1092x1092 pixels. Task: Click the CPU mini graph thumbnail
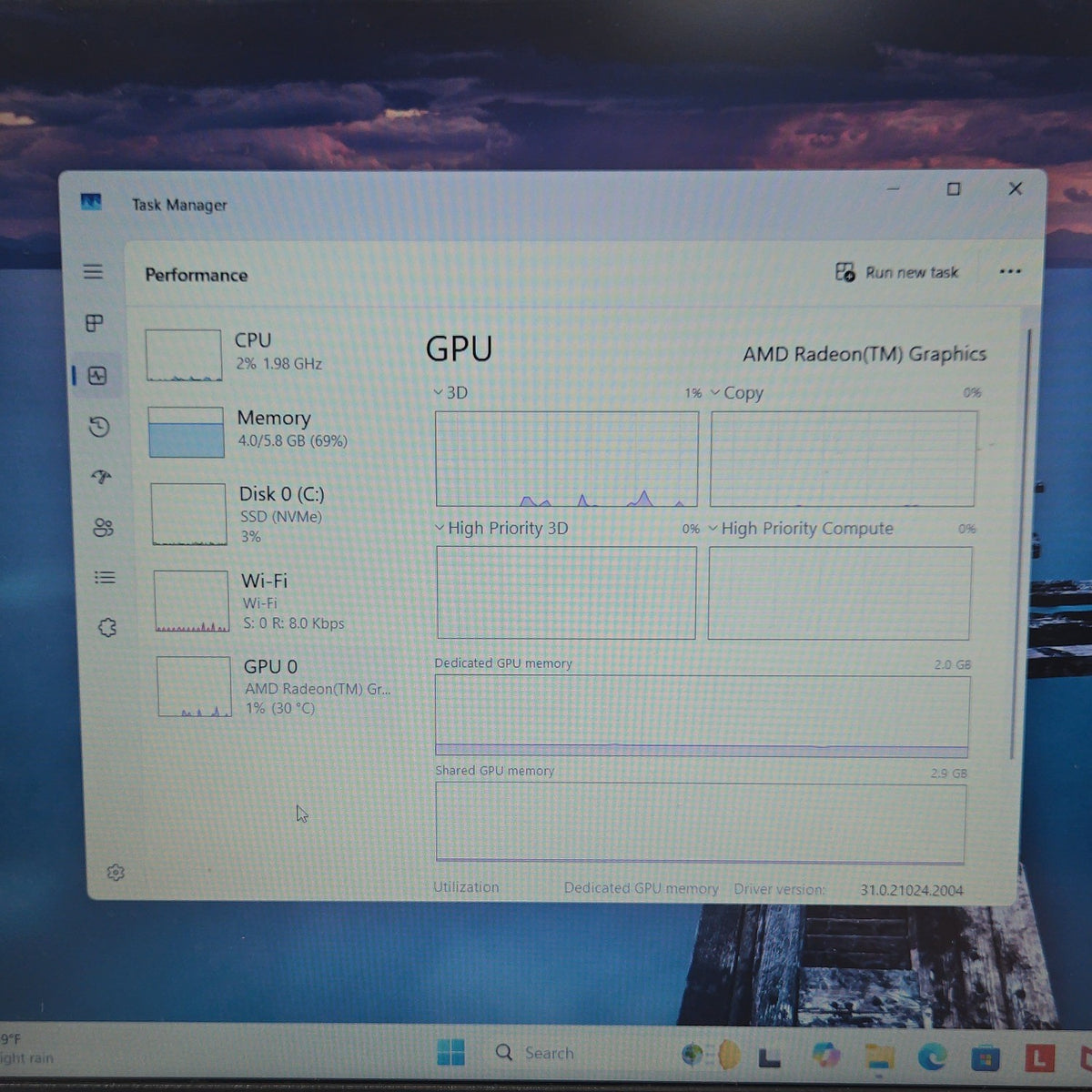click(183, 355)
